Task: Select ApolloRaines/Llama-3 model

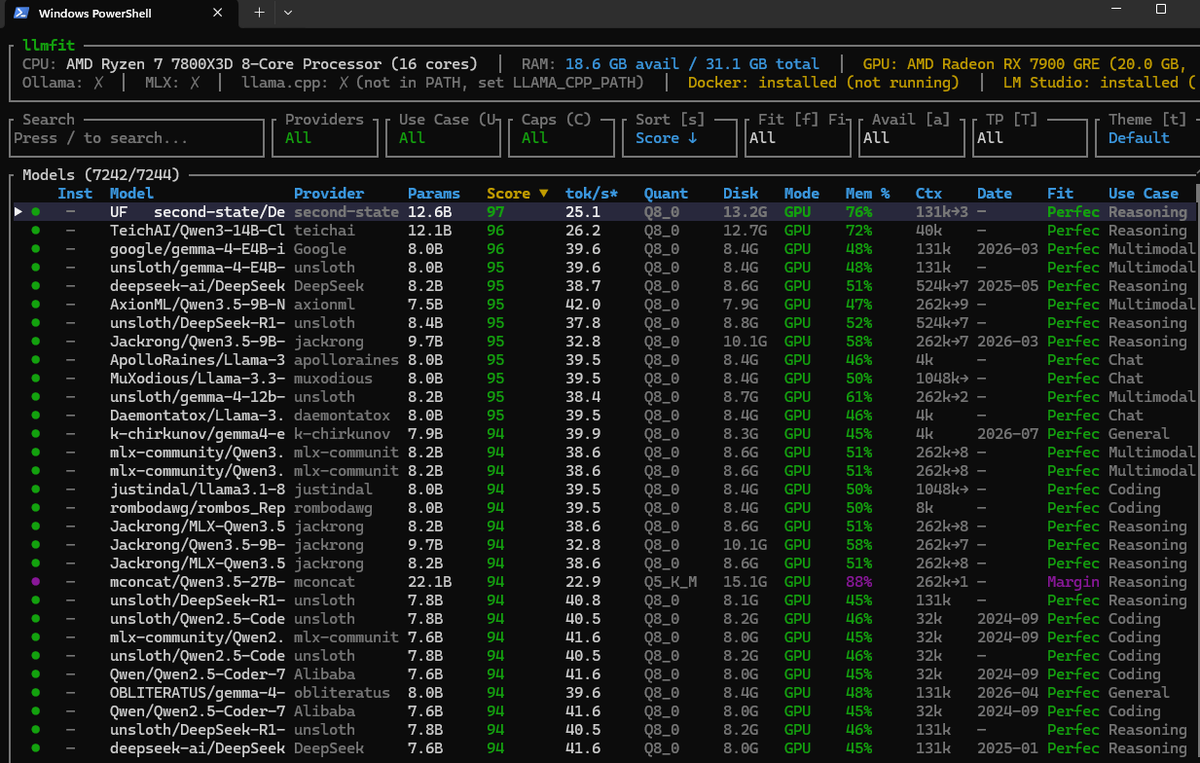Action: click(197, 360)
